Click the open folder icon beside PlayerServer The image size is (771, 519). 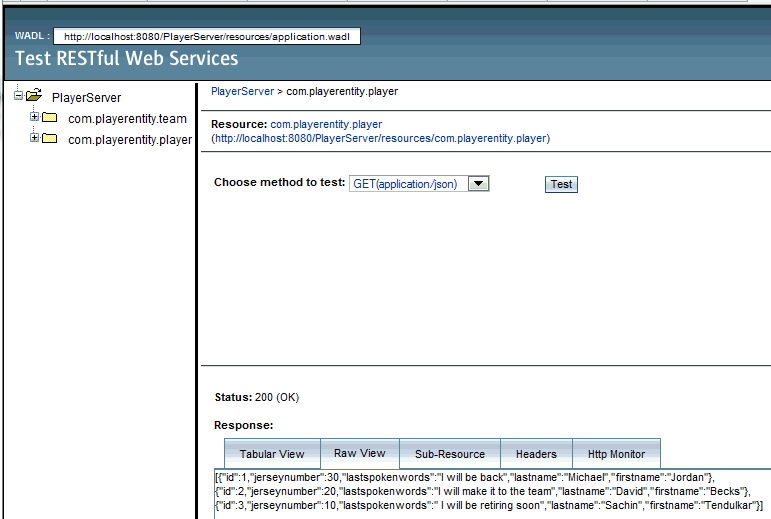coord(34,95)
